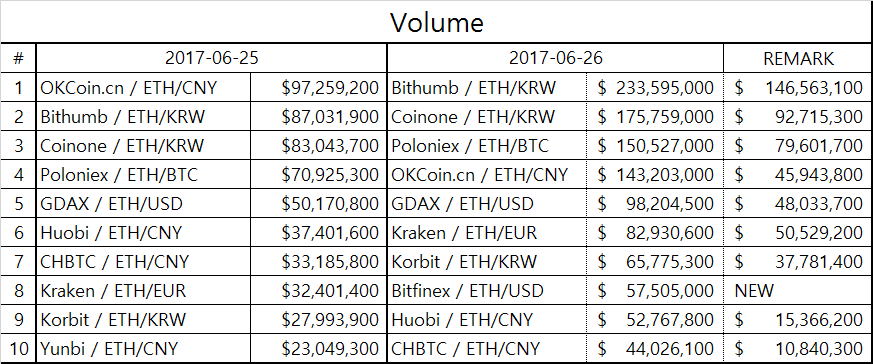The width and height of the screenshot is (873, 364).
Task: Select the OKCoin.cn / ETH/CNY cell in row 1
Action: tap(144, 87)
